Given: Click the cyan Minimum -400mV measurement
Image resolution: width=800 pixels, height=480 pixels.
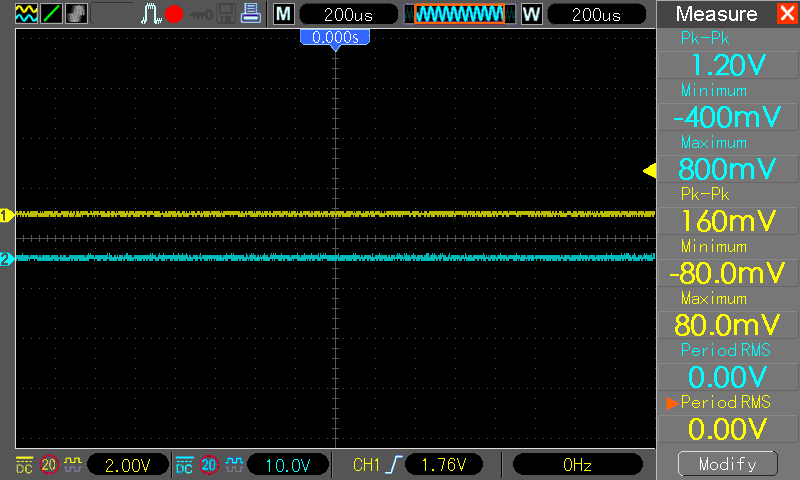Looking at the screenshot, I should tap(728, 117).
